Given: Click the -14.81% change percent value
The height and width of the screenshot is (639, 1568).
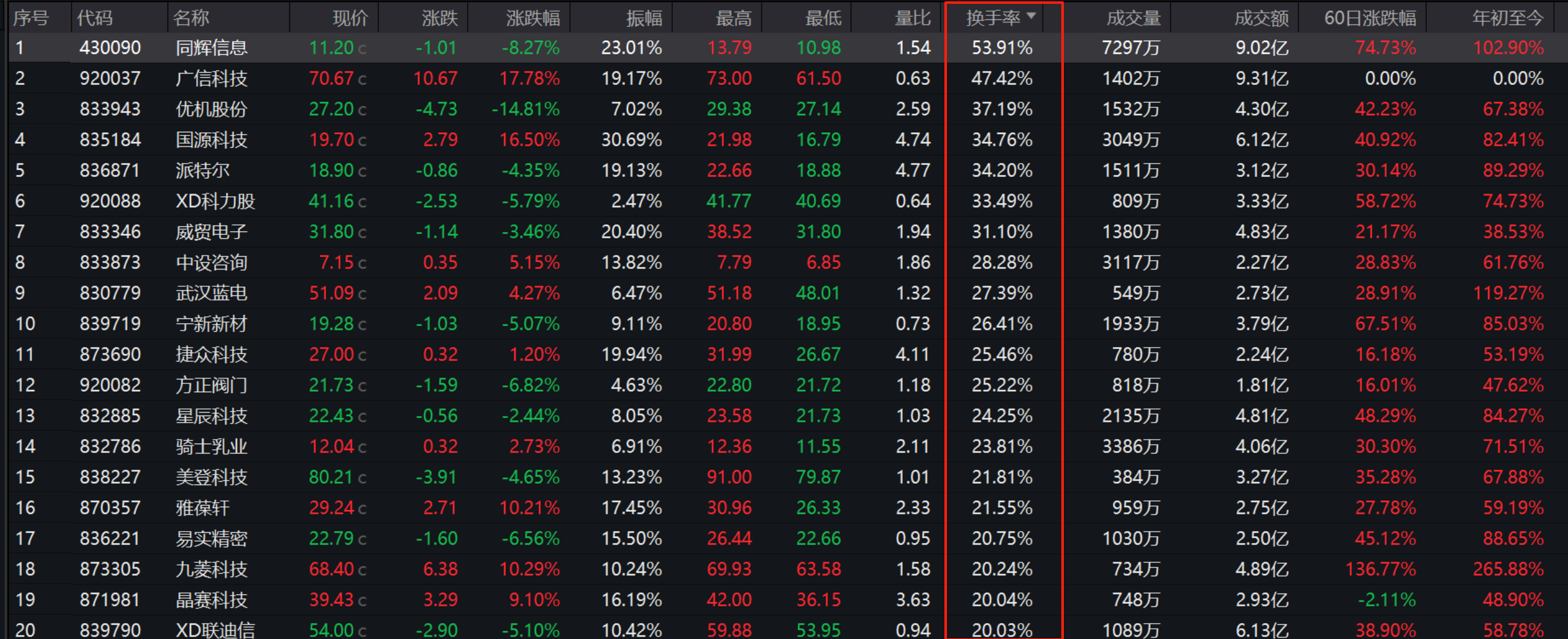Looking at the screenshot, I should pos(525,109).
